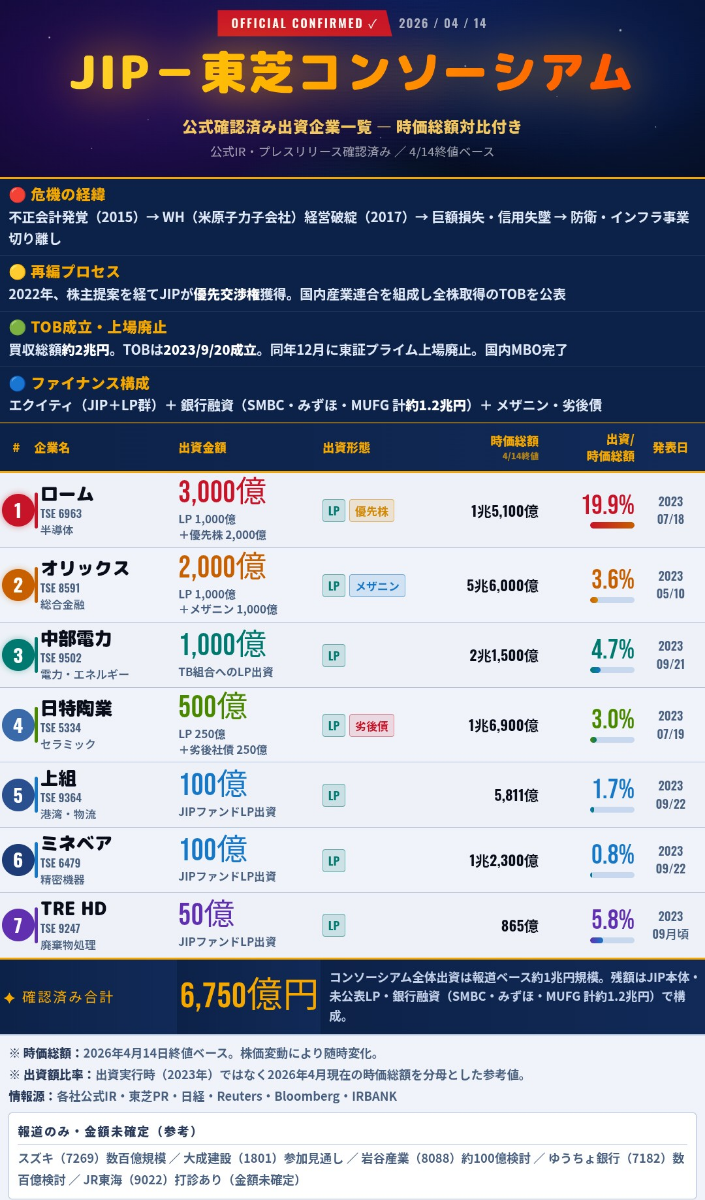Click the 5兆6,000億 market cap value

(503, 586)
